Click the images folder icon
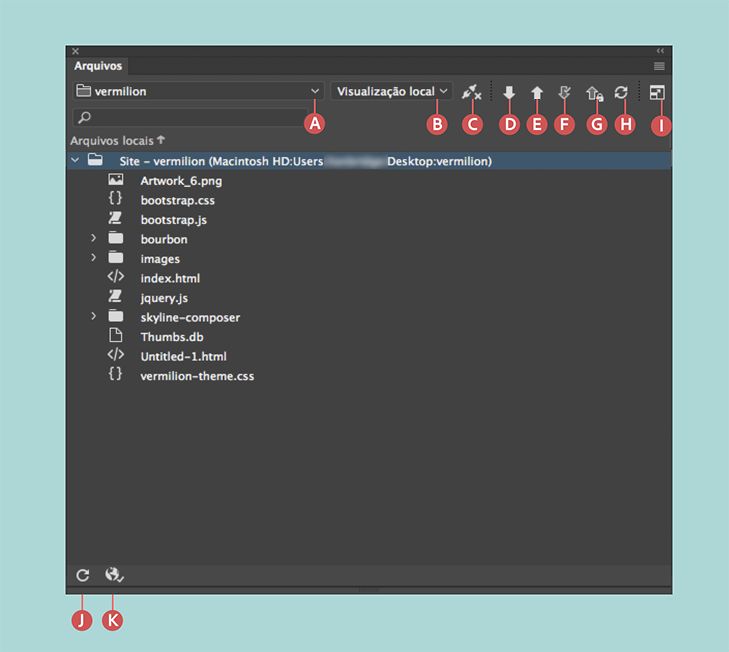 (x=116, y=257)
